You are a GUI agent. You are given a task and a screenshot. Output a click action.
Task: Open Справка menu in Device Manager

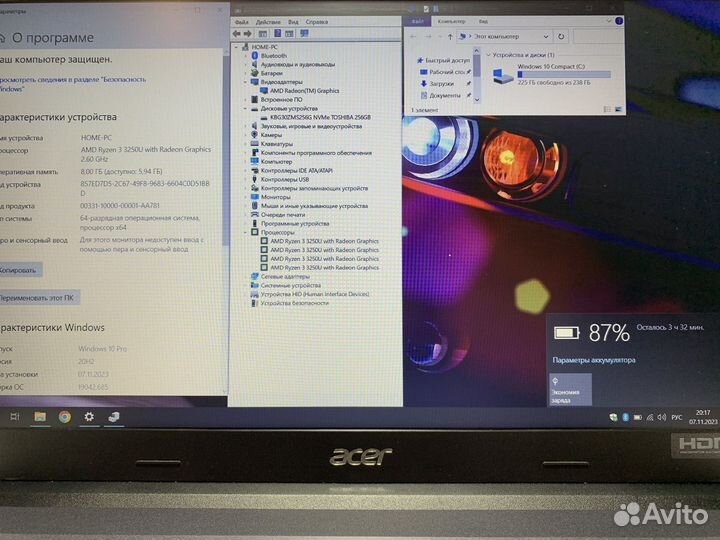coord(317,22)
